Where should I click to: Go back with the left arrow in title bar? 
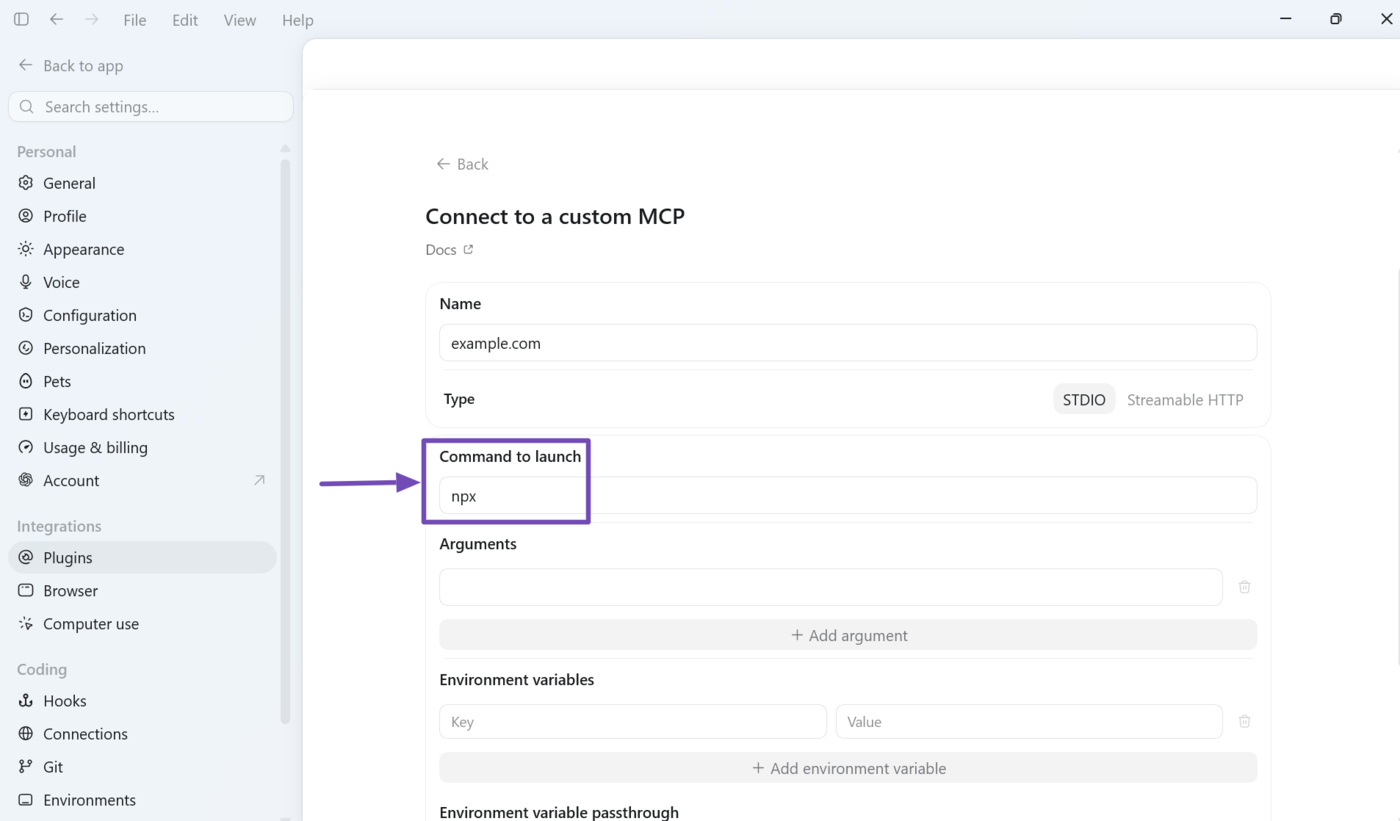coord(57,19)
